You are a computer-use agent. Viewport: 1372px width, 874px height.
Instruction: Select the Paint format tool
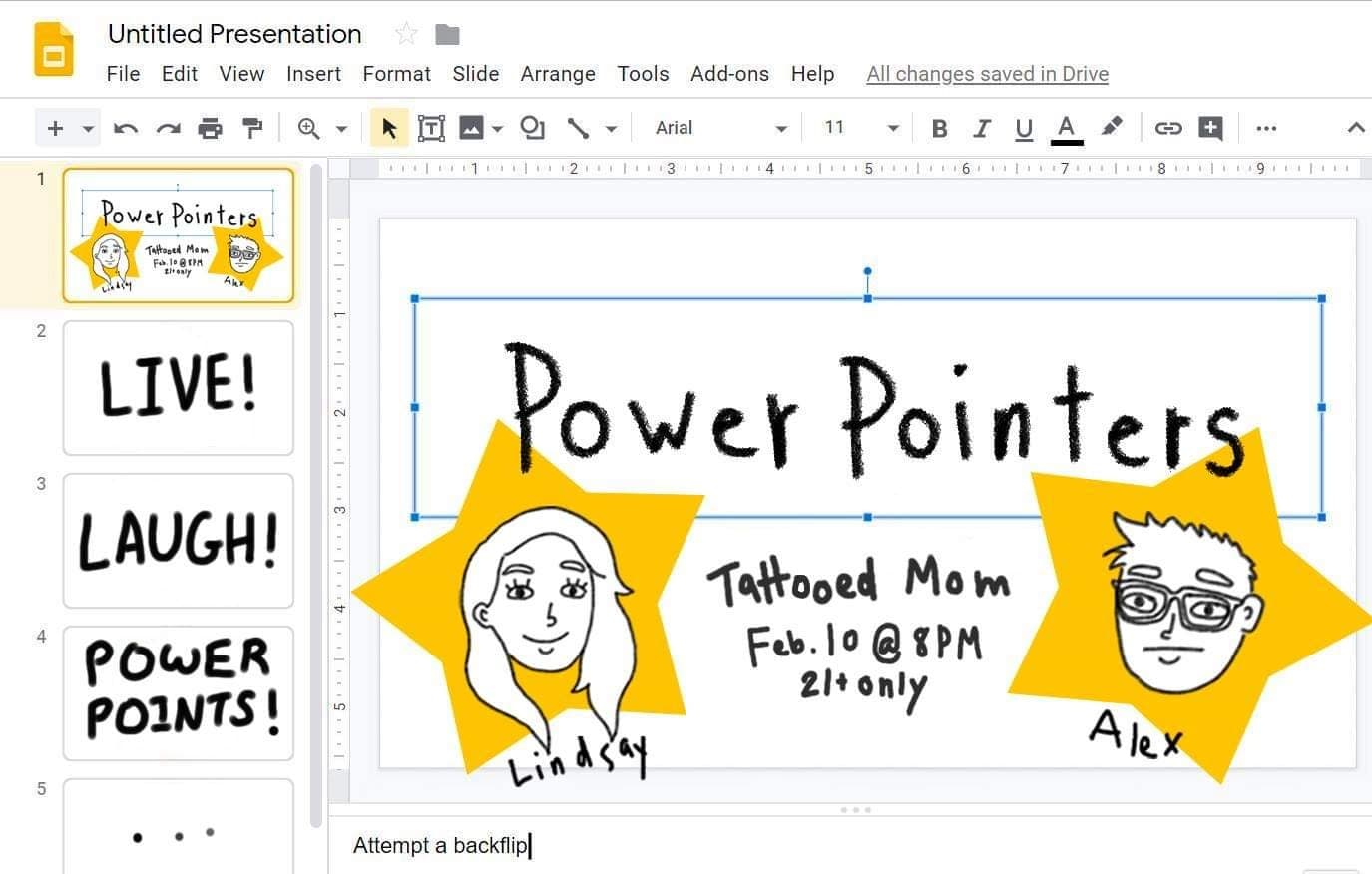[x=252, y=128]
